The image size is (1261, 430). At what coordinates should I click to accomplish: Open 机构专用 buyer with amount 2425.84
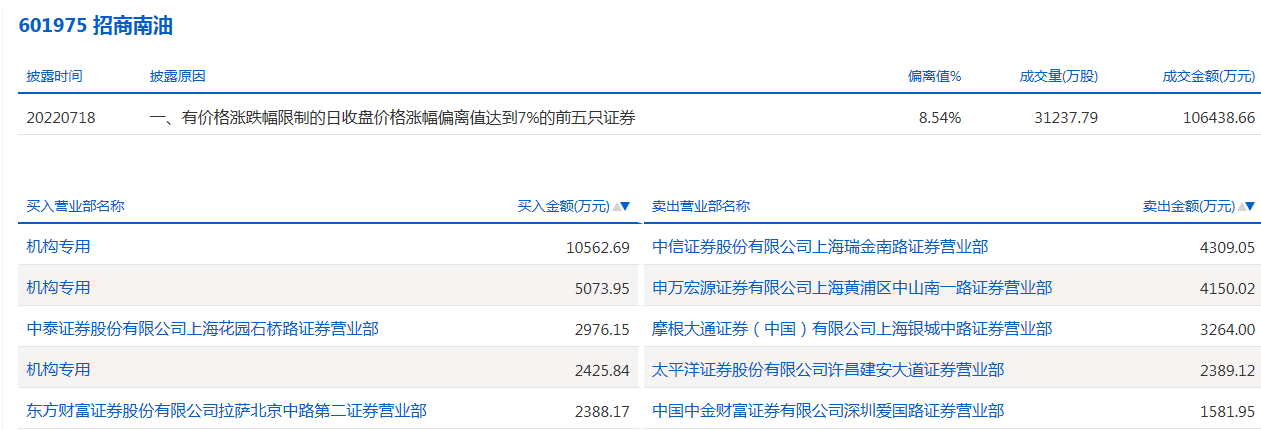[58, 369]
